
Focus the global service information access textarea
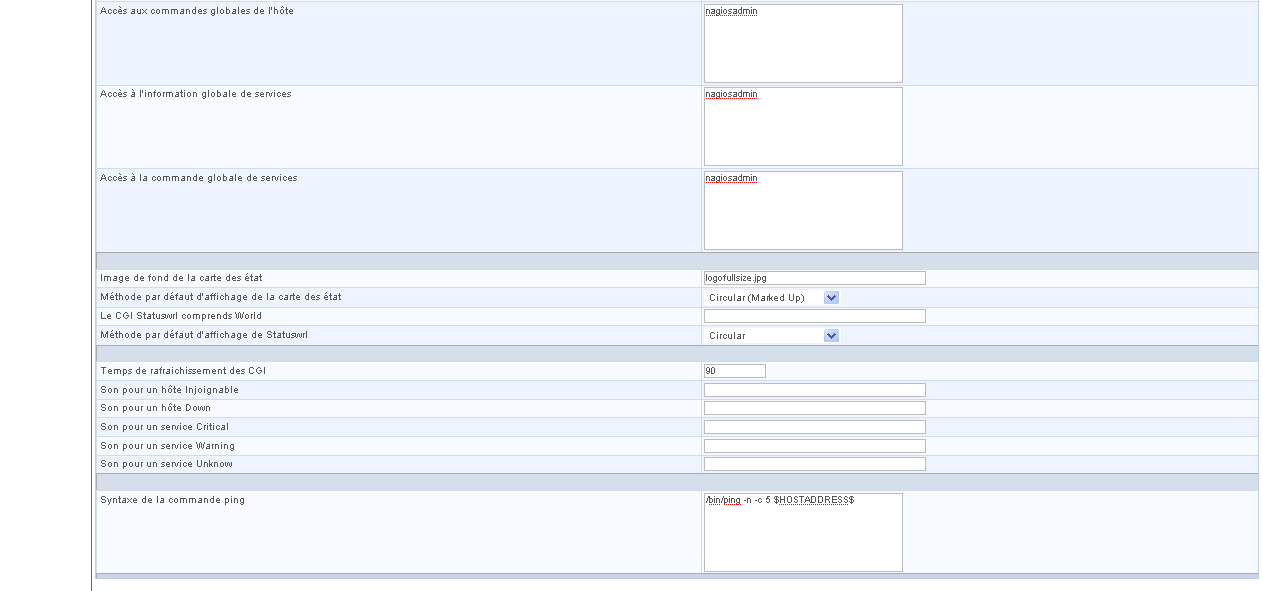click(x=802, y=127)
